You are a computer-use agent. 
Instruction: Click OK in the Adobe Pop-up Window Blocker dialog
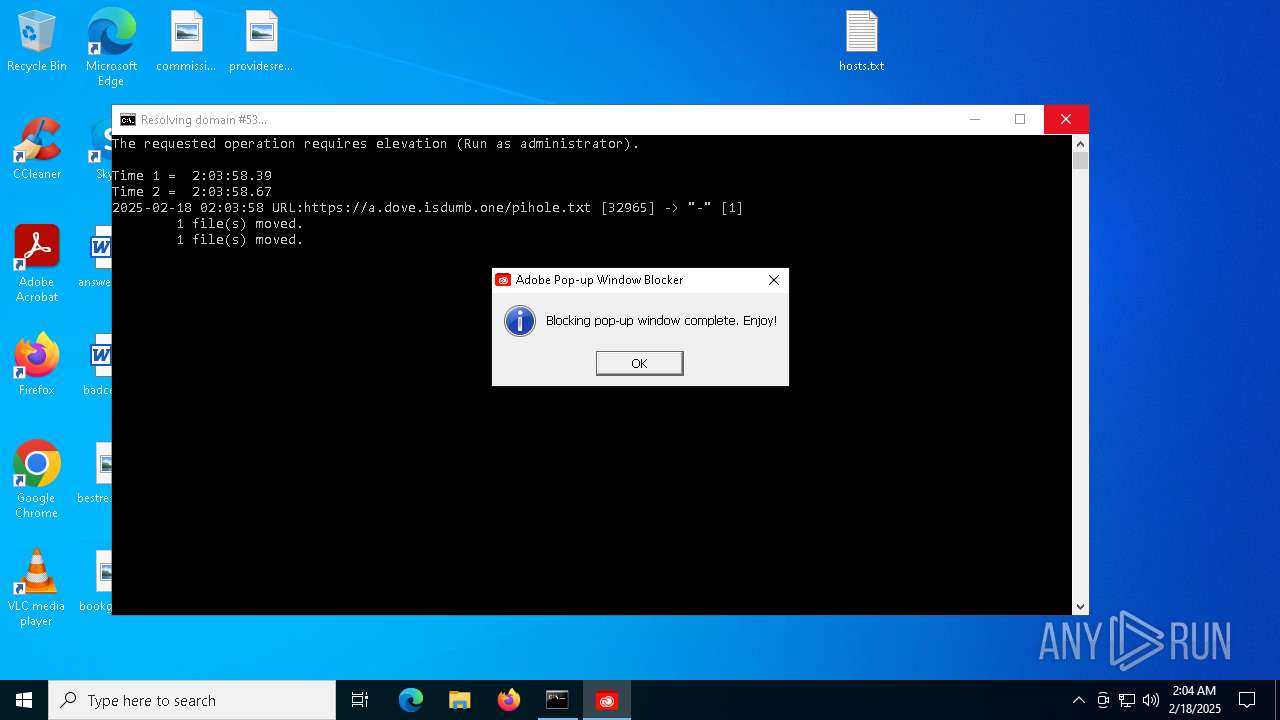(x=639, y=363)
